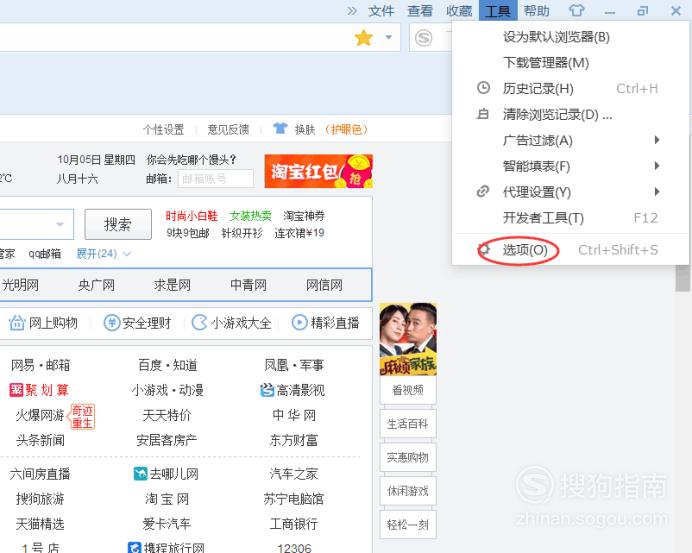Image resolution: width=692 pixels, height=553 pixels.
Task: Open the 工商银行 link
Action: (x=293, y=524)
